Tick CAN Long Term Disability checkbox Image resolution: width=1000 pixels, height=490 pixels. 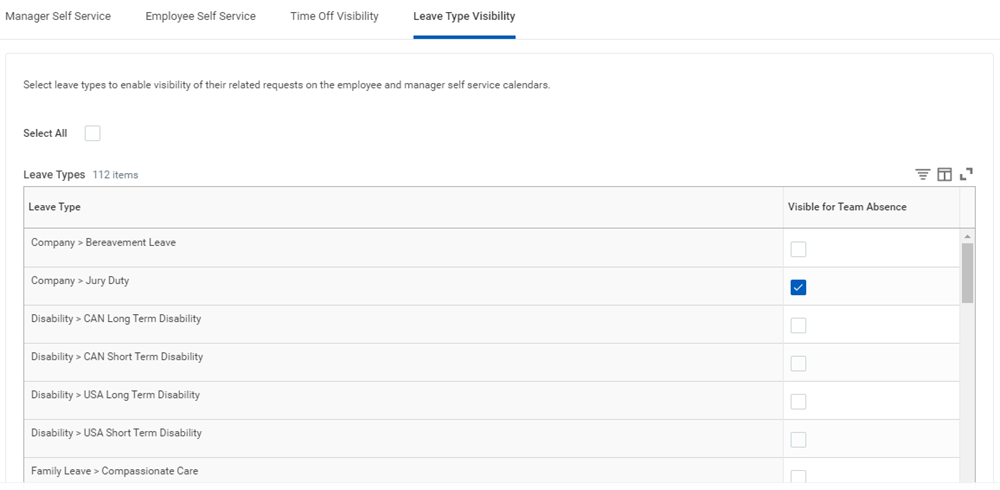click(x=798, y=325)
